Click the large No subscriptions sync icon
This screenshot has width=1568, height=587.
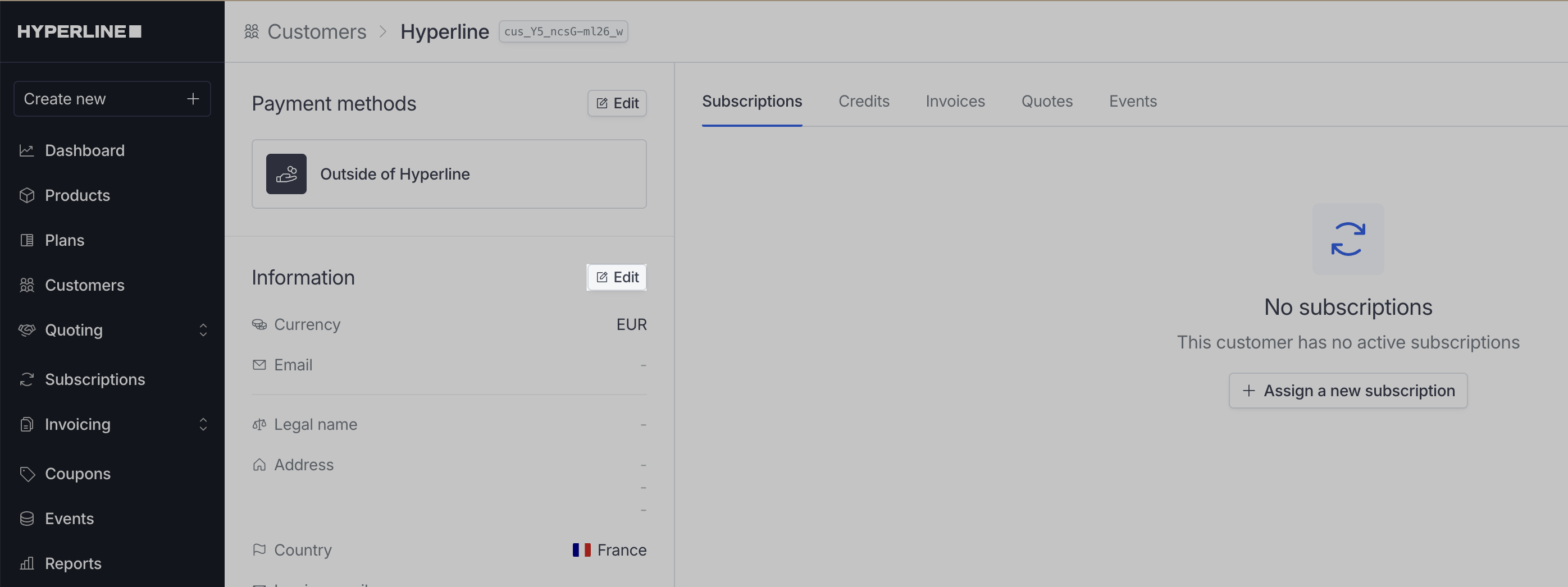tap(1348, 239)
